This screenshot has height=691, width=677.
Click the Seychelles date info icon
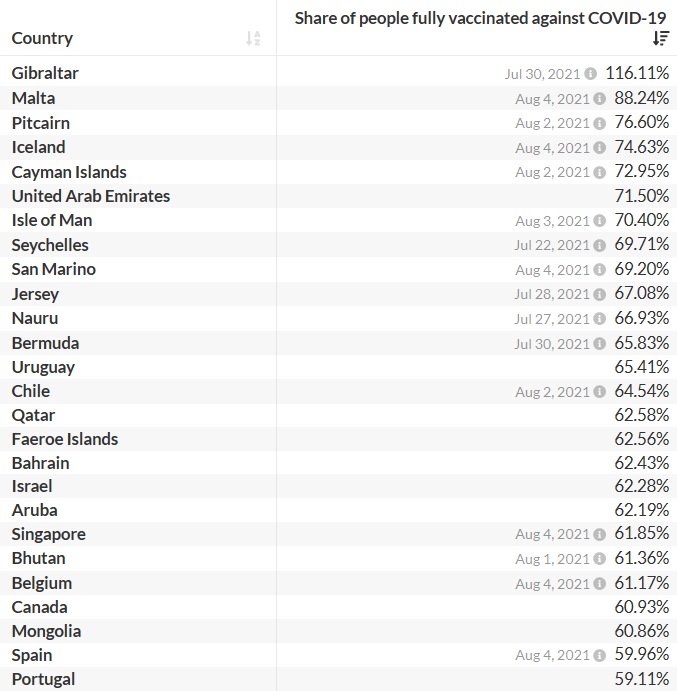[600, 245]
